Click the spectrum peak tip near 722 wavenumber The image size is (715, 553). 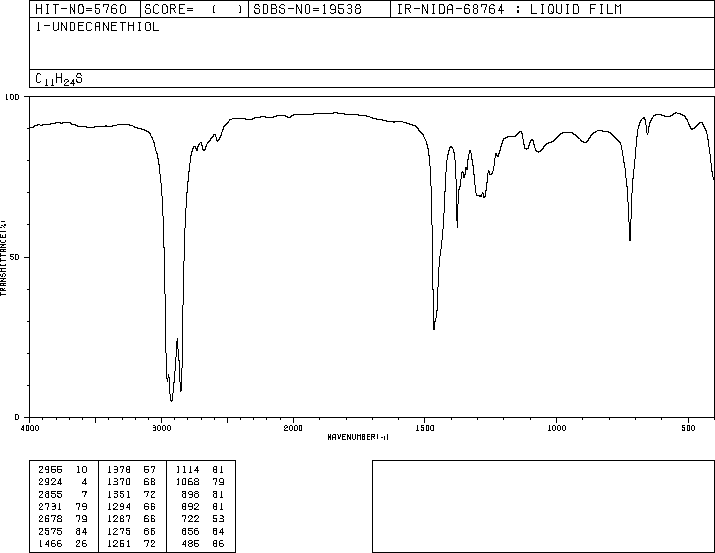tap(630, 240)
